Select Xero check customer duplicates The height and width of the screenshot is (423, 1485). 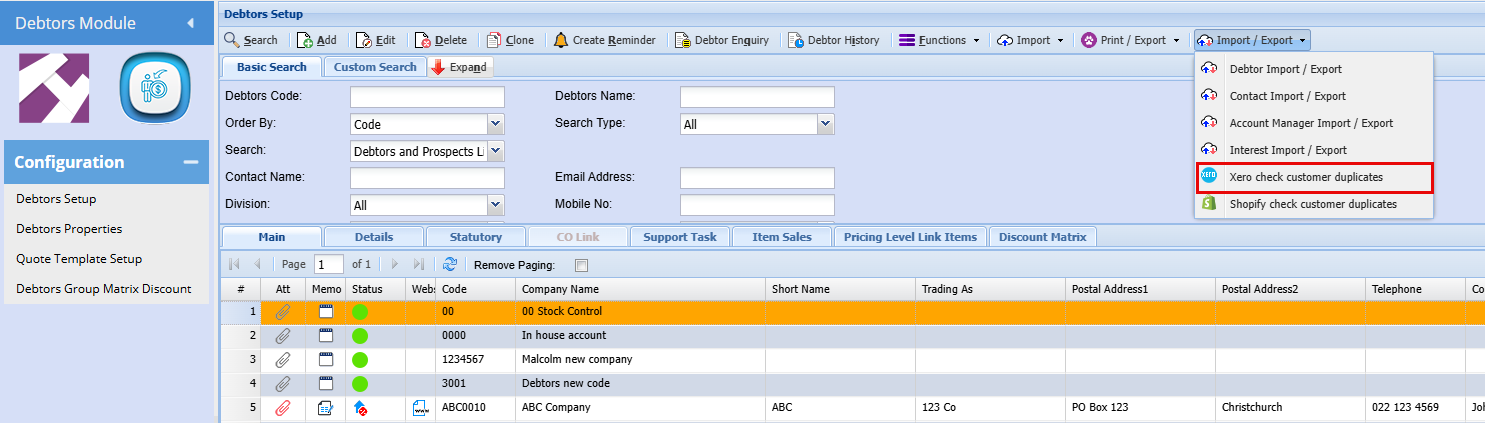(1305, 177)
